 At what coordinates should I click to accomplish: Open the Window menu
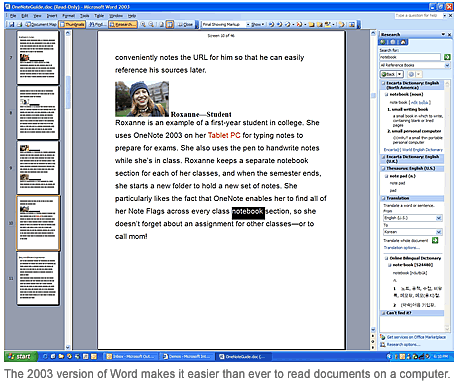pos(116,16)
